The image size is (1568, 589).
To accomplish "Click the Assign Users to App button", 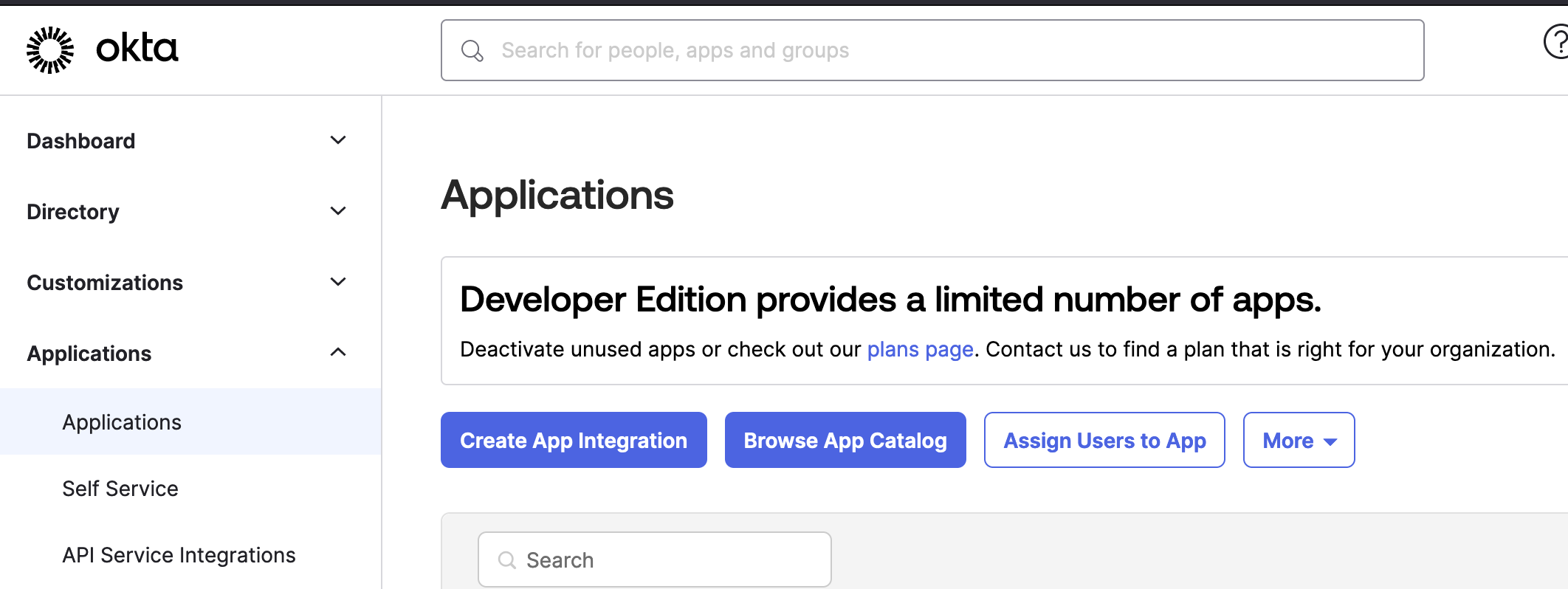I will point(1104,441).
